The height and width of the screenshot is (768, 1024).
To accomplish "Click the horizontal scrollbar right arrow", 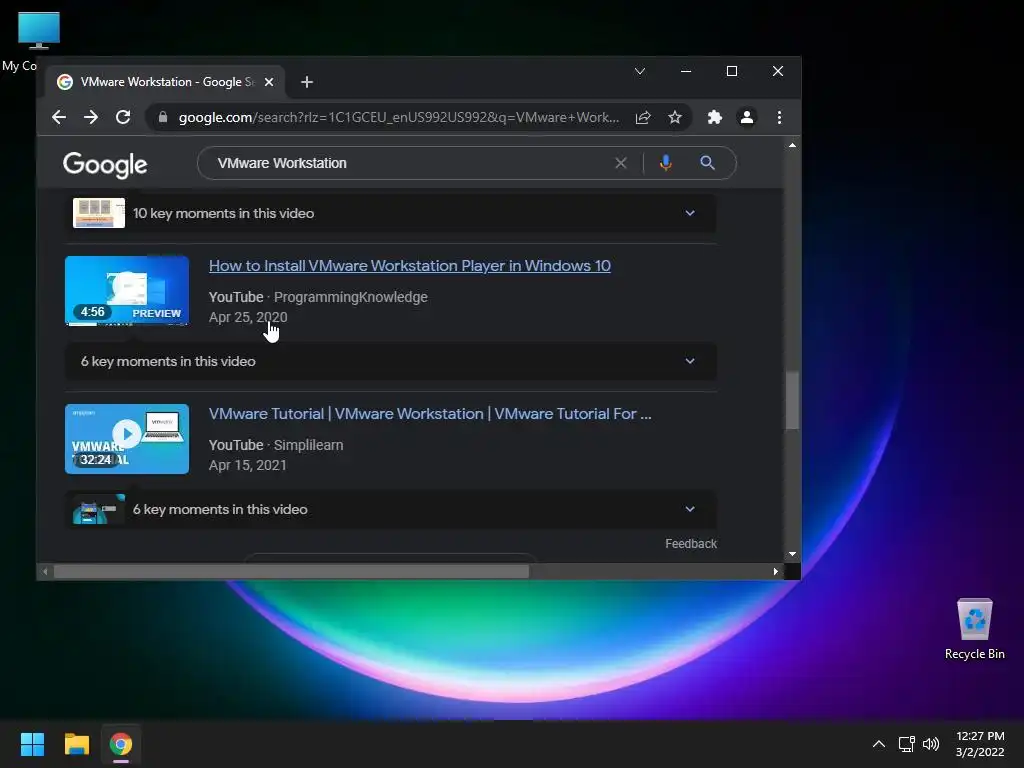I will (x=775, y=571).
